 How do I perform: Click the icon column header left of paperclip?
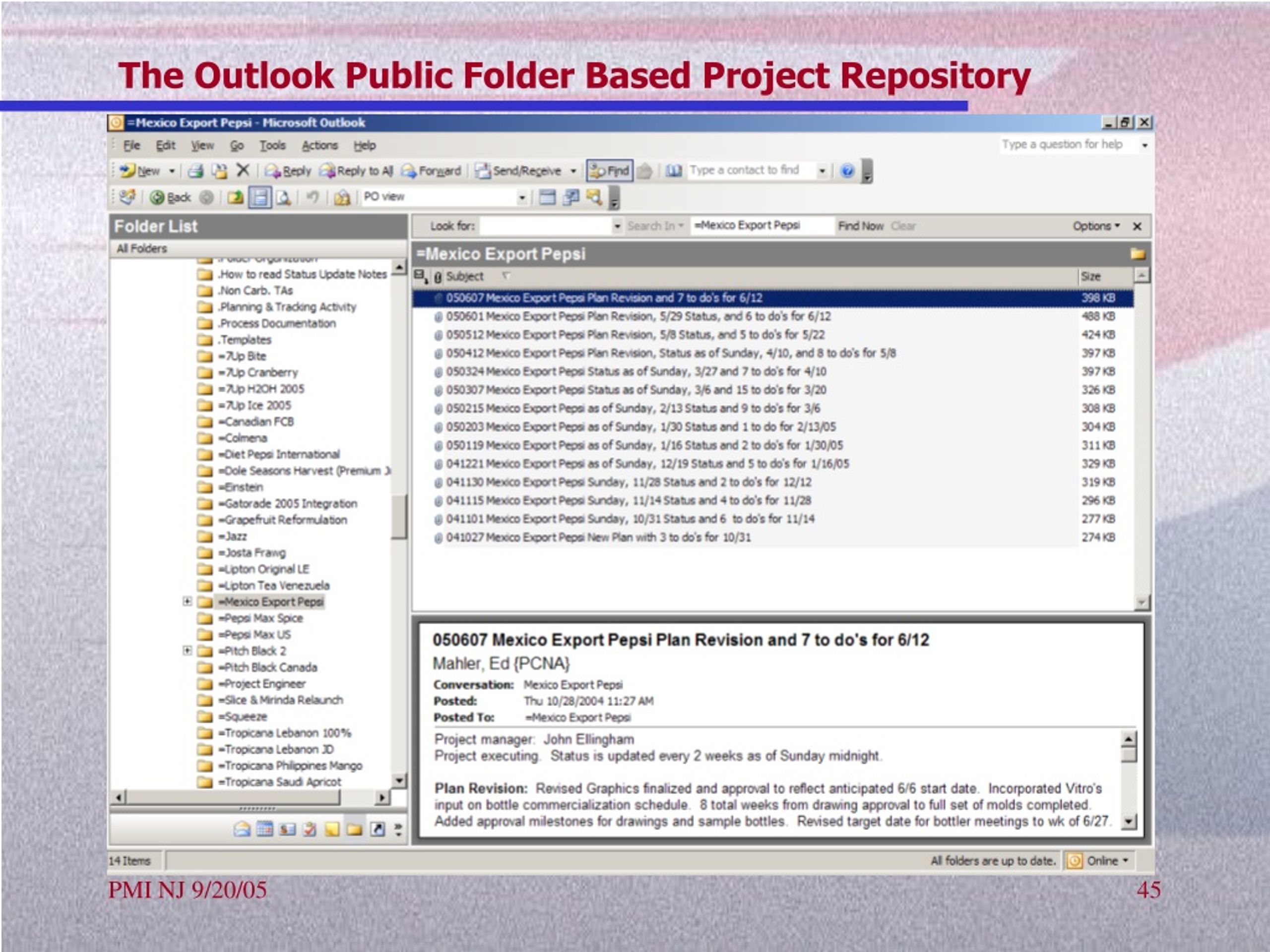pos(421,277)
